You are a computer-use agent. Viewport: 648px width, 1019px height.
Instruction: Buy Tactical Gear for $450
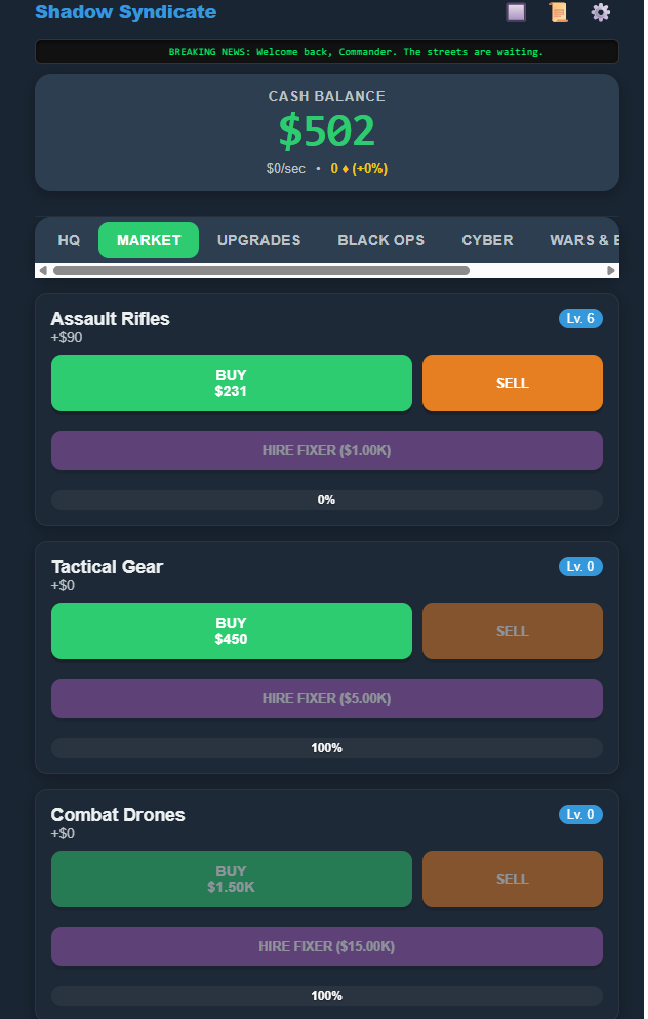[231, 631]
